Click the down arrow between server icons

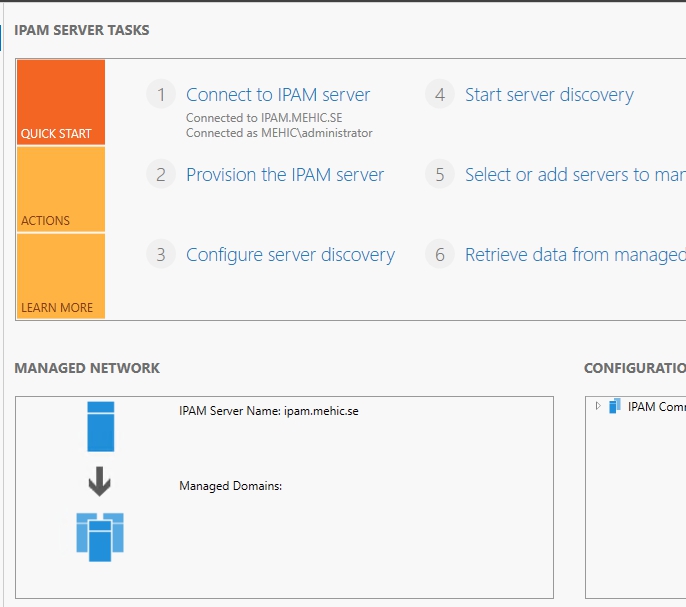pyautogui.click(x=100, y=484)
